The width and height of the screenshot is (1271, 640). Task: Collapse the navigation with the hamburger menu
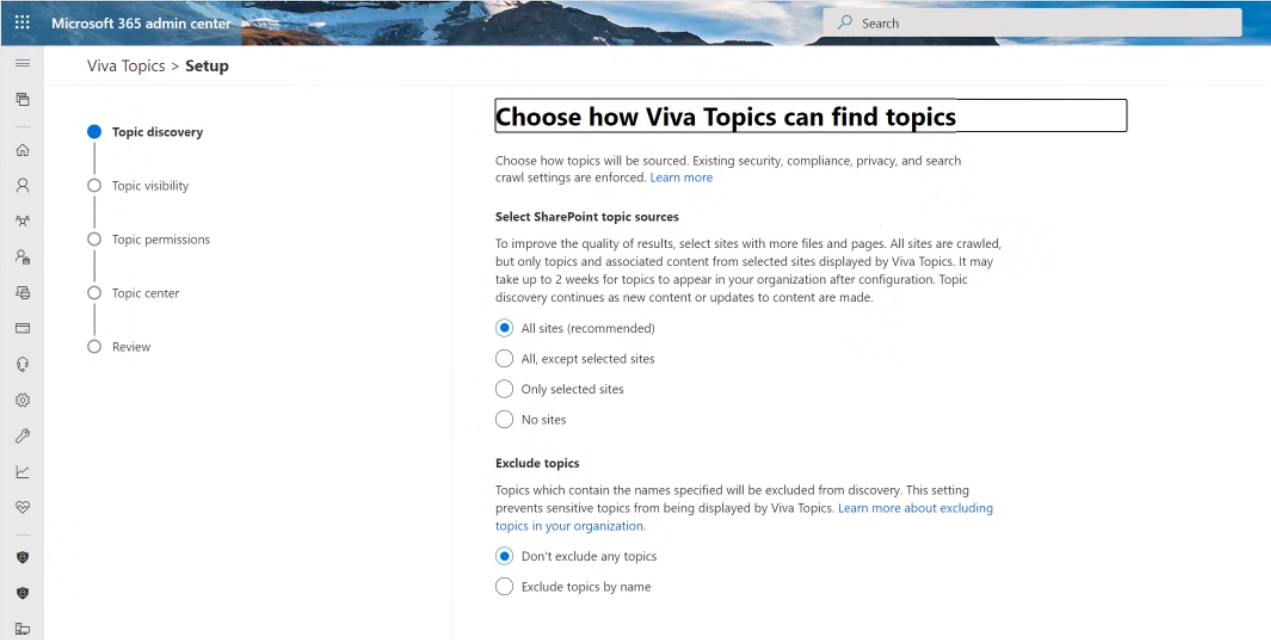click(22, 62)
